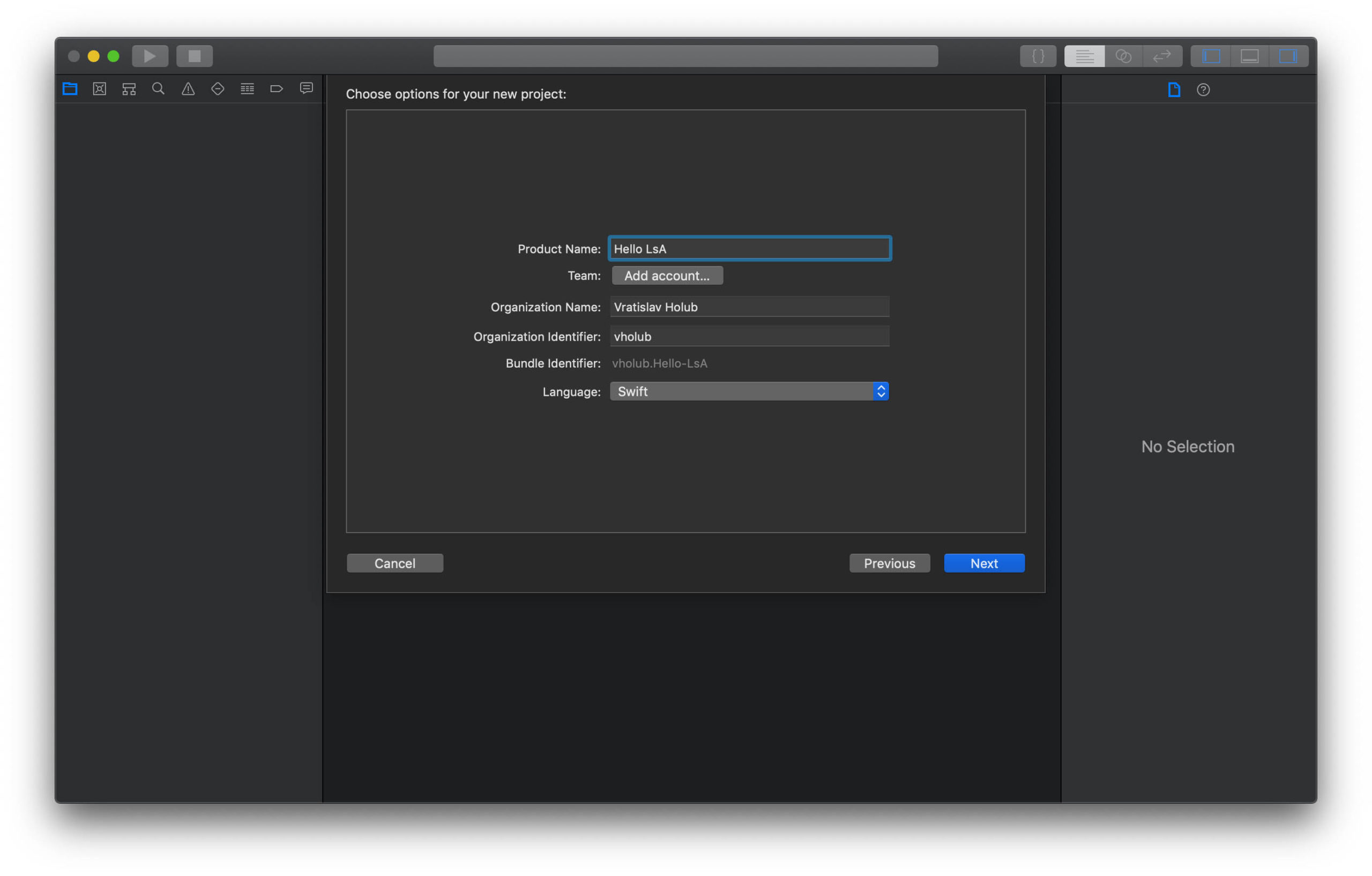Open the Test navigator diamond icon

point(218,89)
